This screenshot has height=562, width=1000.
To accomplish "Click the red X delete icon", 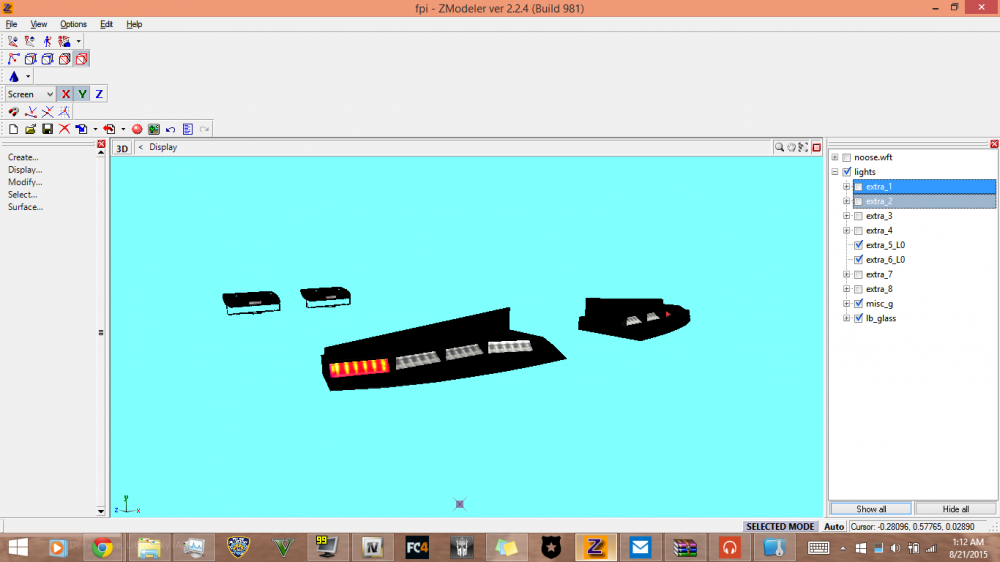I will (x=64, y=129).
